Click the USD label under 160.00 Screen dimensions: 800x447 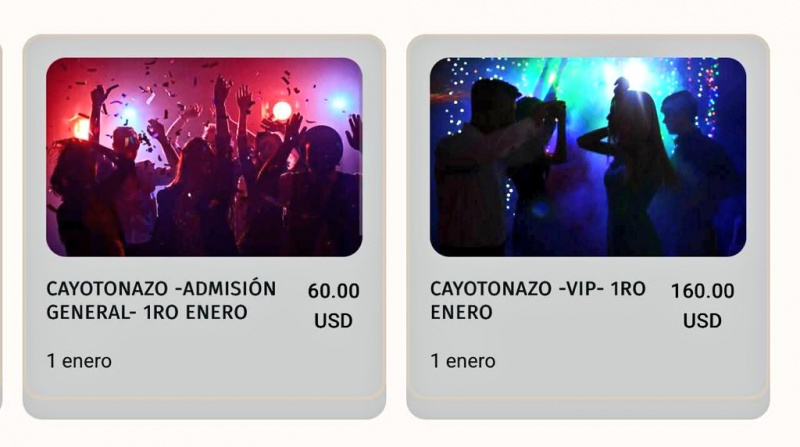pos(702,320)
